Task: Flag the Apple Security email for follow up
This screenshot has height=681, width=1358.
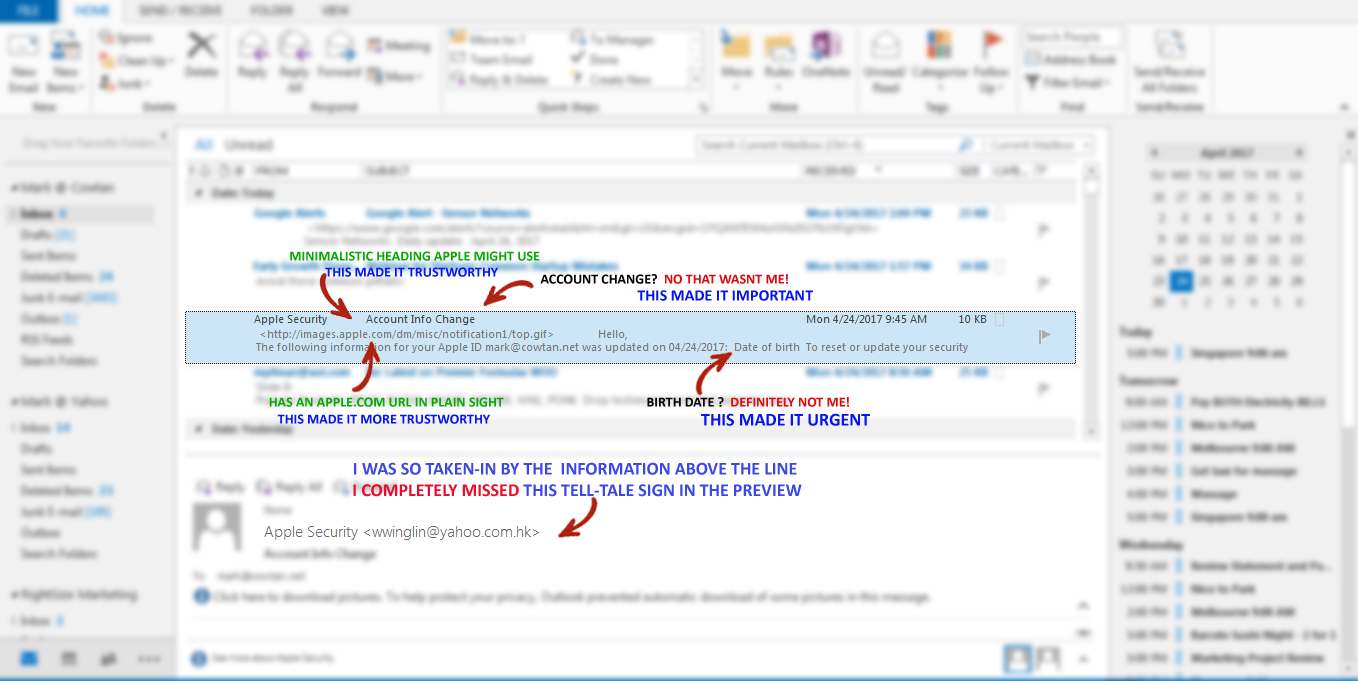Action: click(x=1045, y=336)
